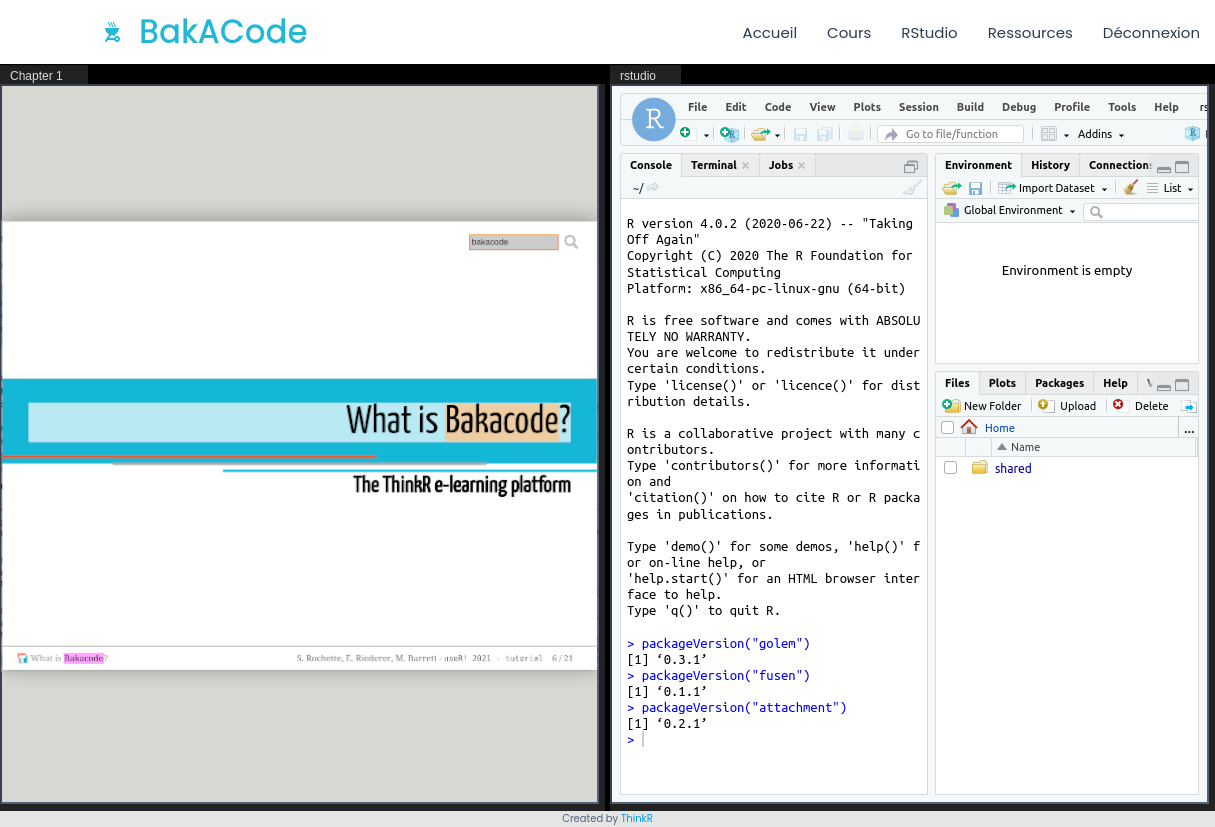The height and width of the screenshot is (827, 1215).
Task: Click the shared folder icon
Action: pos(980,468)
